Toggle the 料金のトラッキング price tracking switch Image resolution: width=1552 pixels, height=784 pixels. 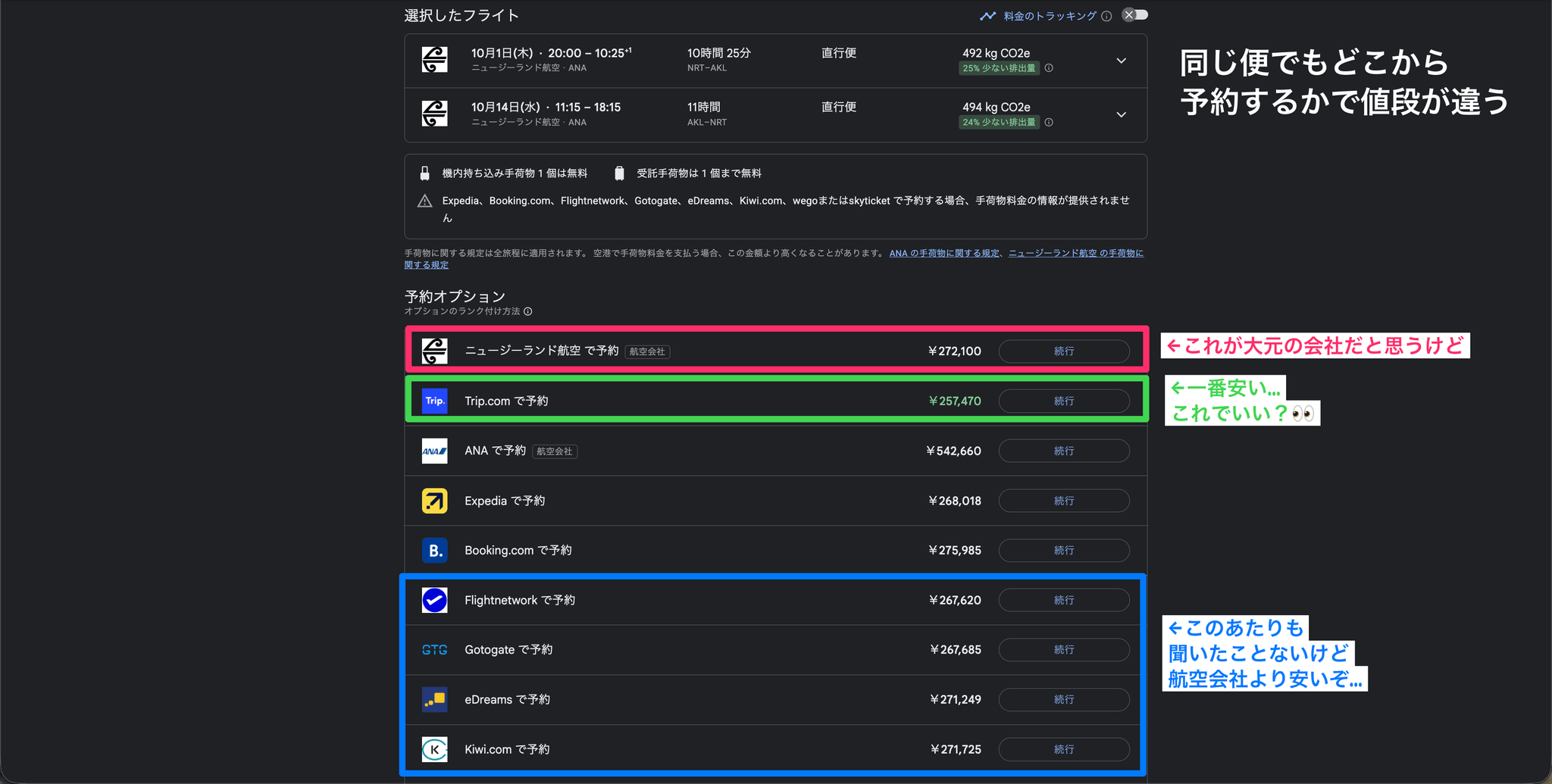click(1134, 15)
